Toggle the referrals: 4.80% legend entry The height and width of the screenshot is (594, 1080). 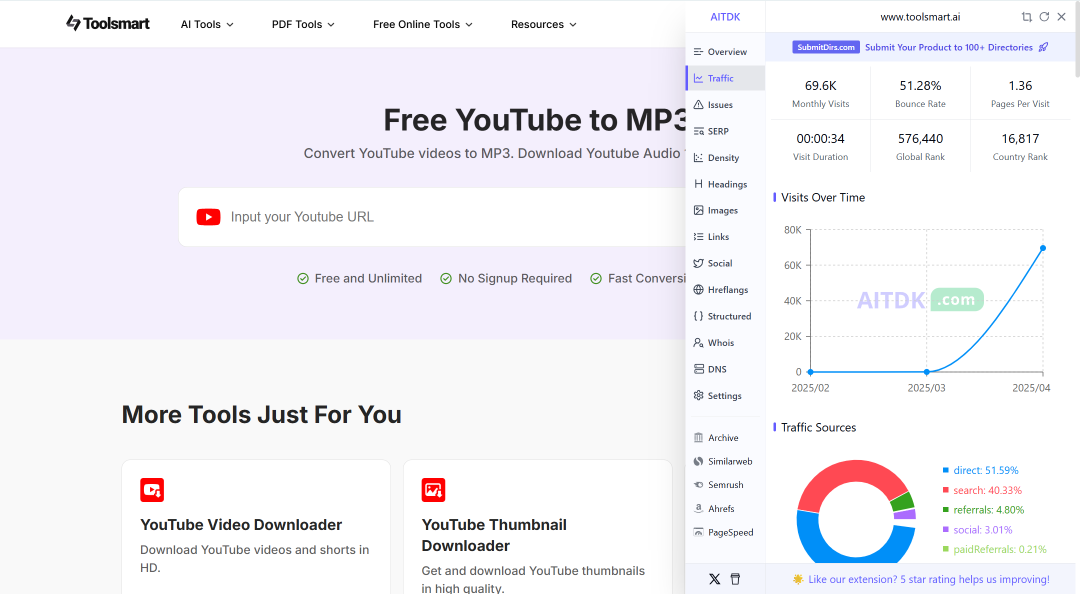point(983,510)
